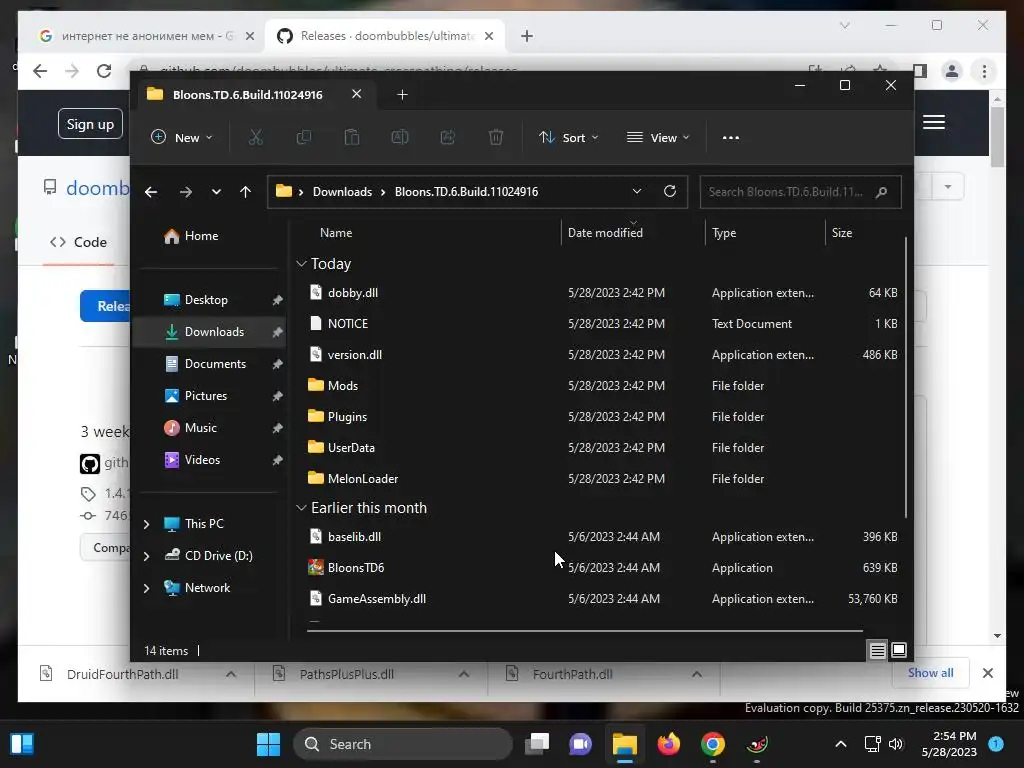
Task: Click Downloads breadcrumb in address bar
Action: 342,191
